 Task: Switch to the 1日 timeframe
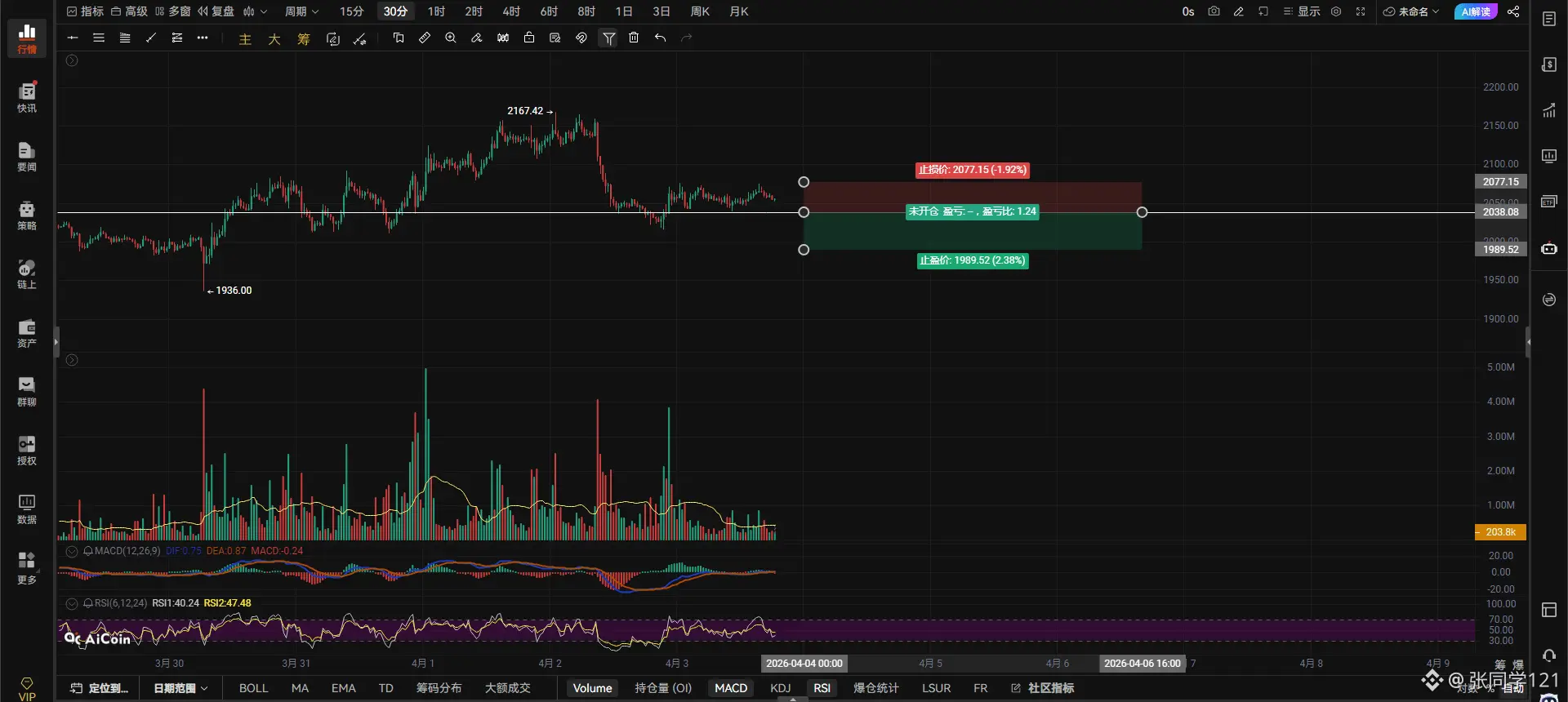click(624, 11)
